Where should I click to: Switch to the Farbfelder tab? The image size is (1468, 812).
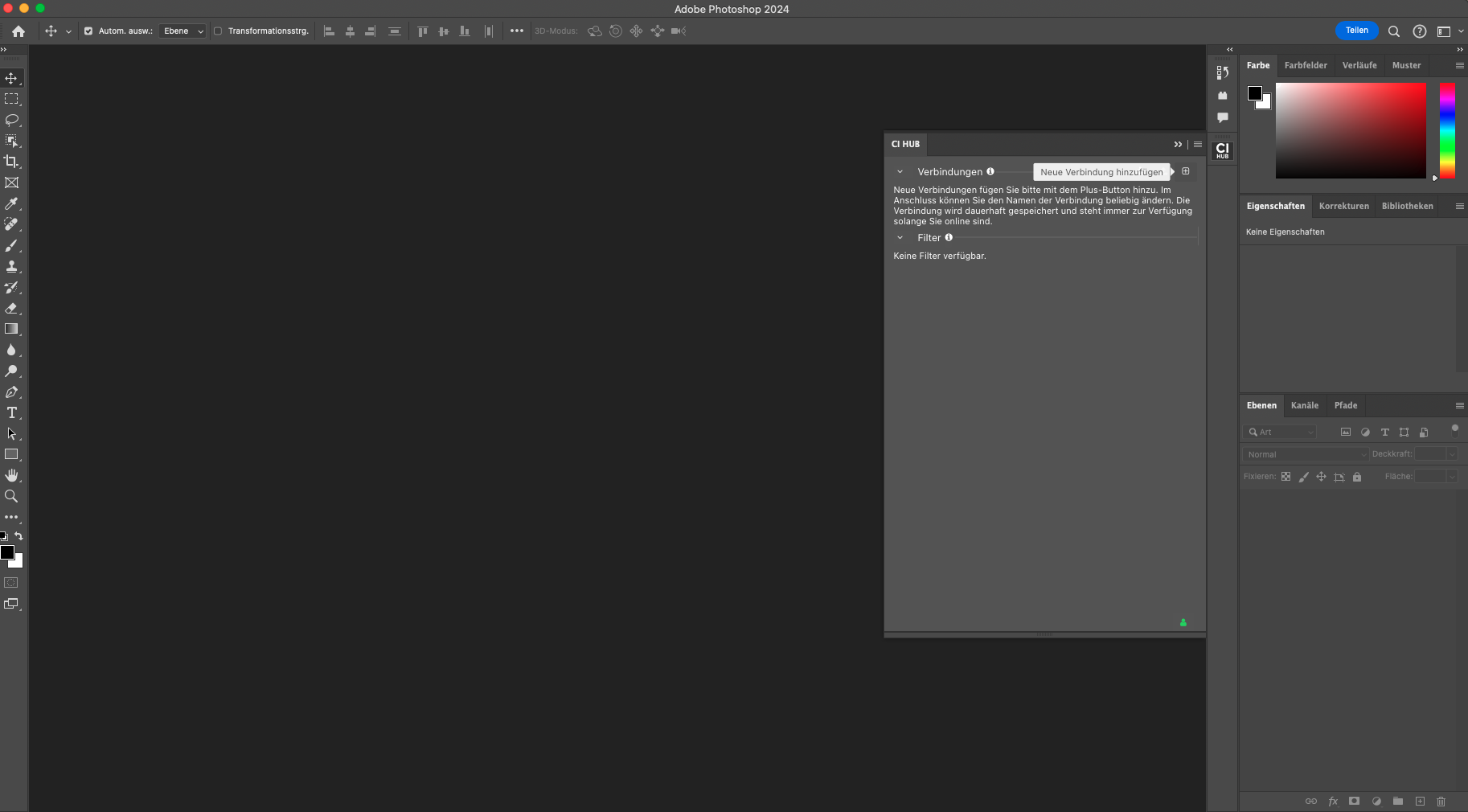(x=1306, y=66)
